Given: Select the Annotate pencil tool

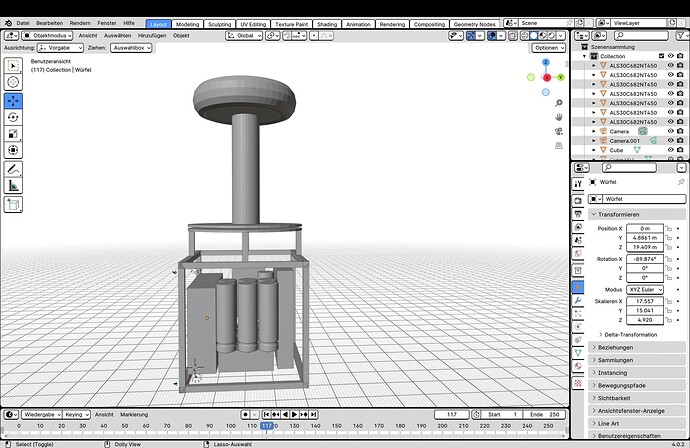Looking at the screenshot, I should pos(13,169).
